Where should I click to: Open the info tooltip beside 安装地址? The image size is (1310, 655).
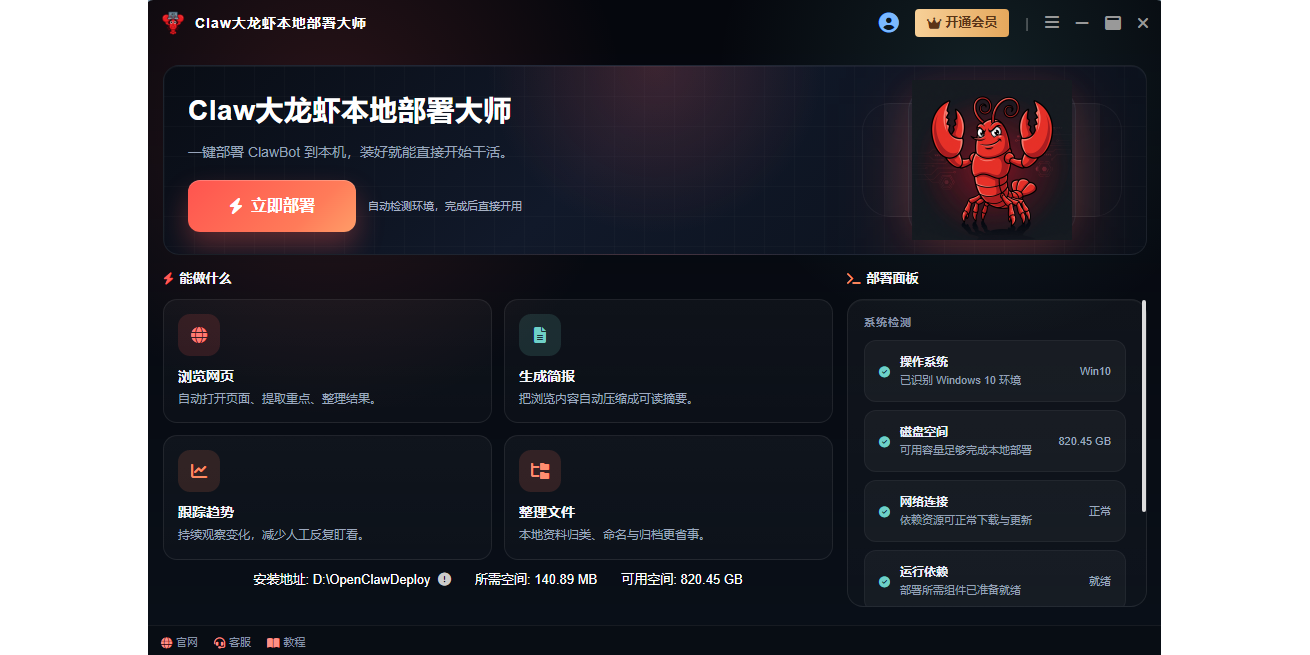[444, 579]
